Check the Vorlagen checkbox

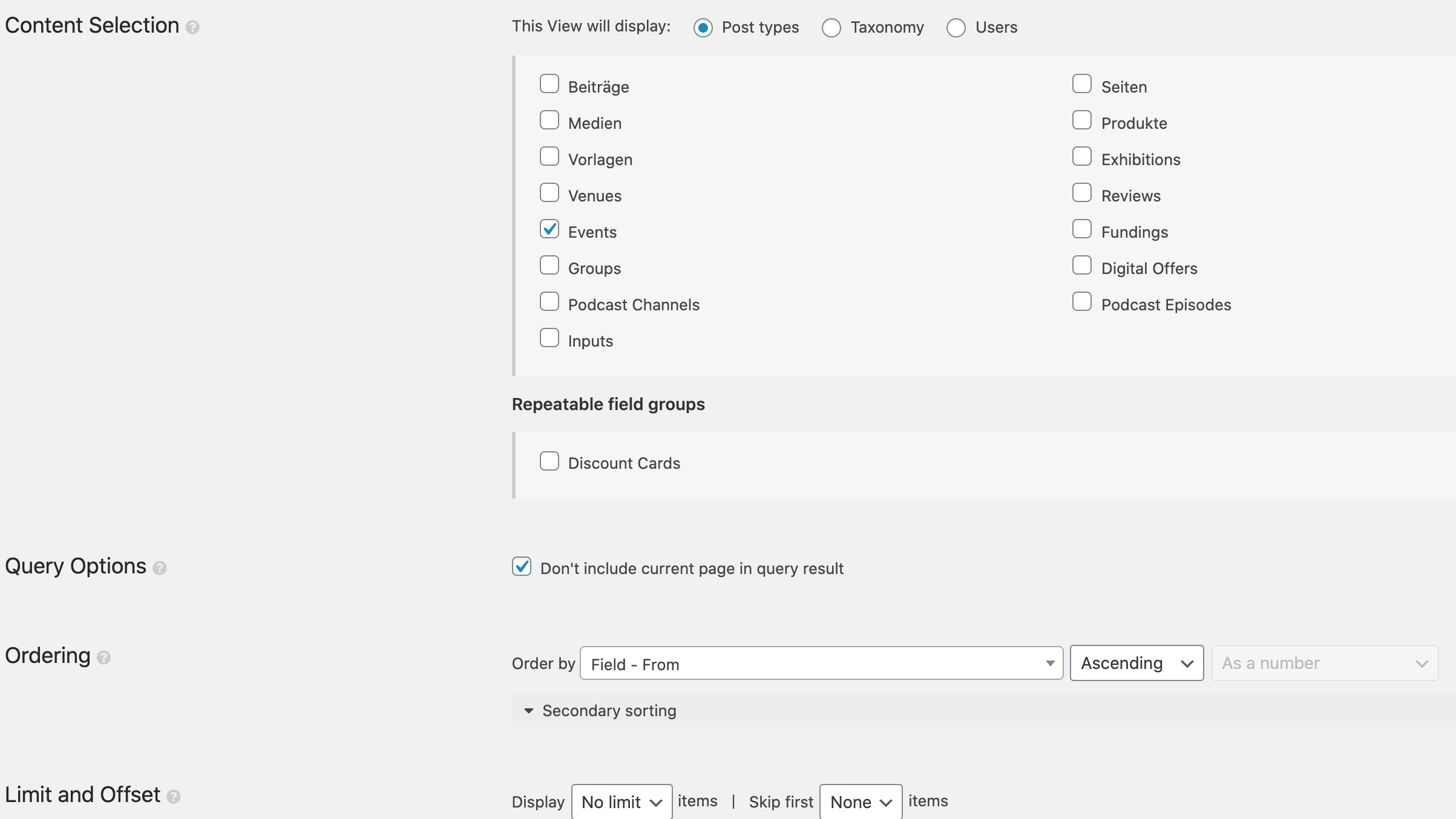click(549, 157)
